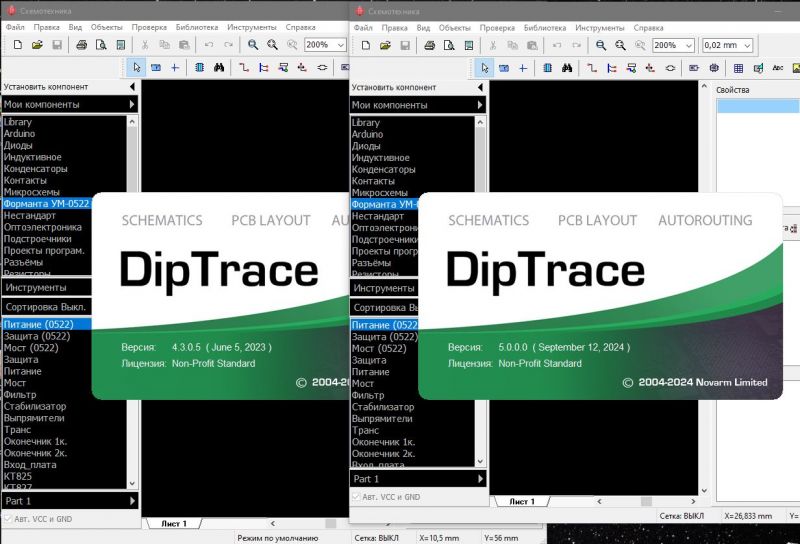Image resolution: width=800 pixels, height=544 pixels.
Task: Click Сортировка Выкл. button in DipTrace 4.3 window
Action: tap(47, 307)
